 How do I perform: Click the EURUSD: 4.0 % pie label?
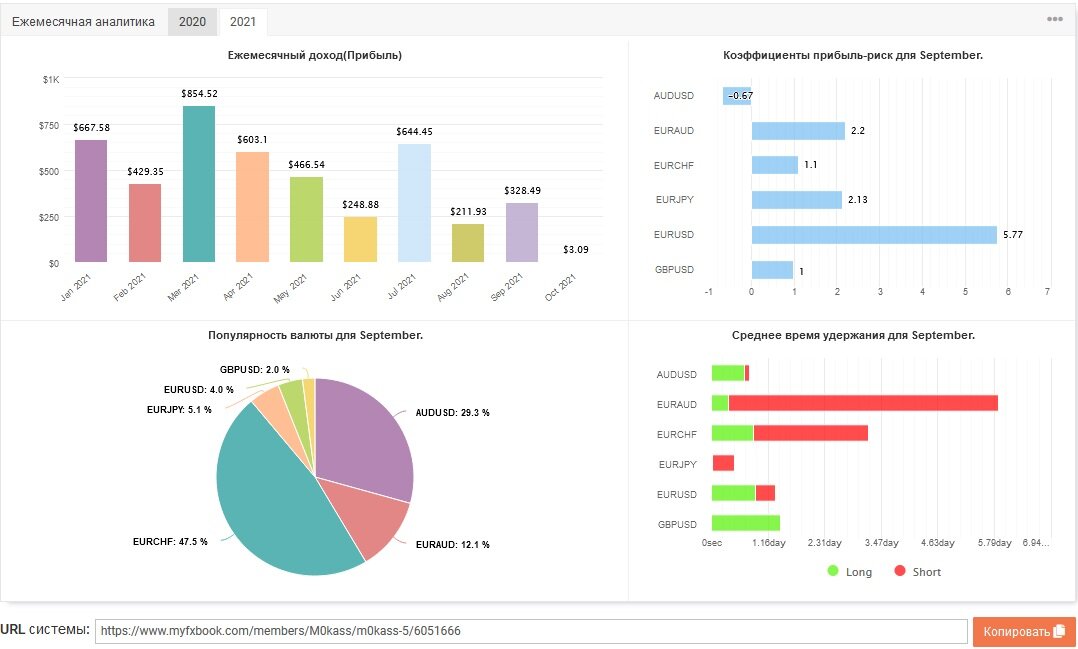pos(199,390)
